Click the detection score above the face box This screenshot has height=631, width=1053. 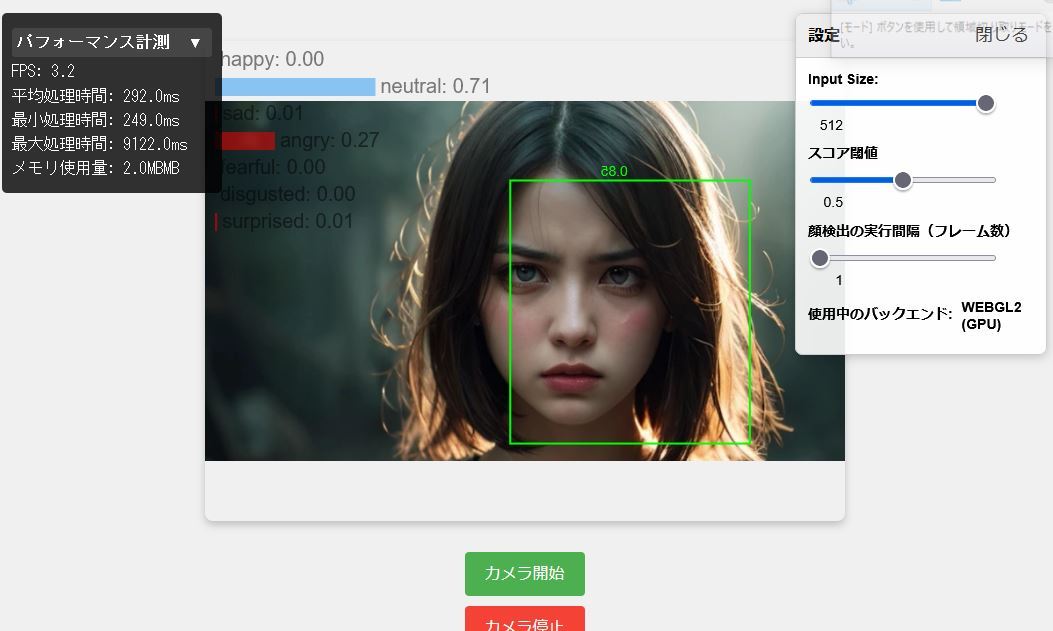tap(614, 171)
